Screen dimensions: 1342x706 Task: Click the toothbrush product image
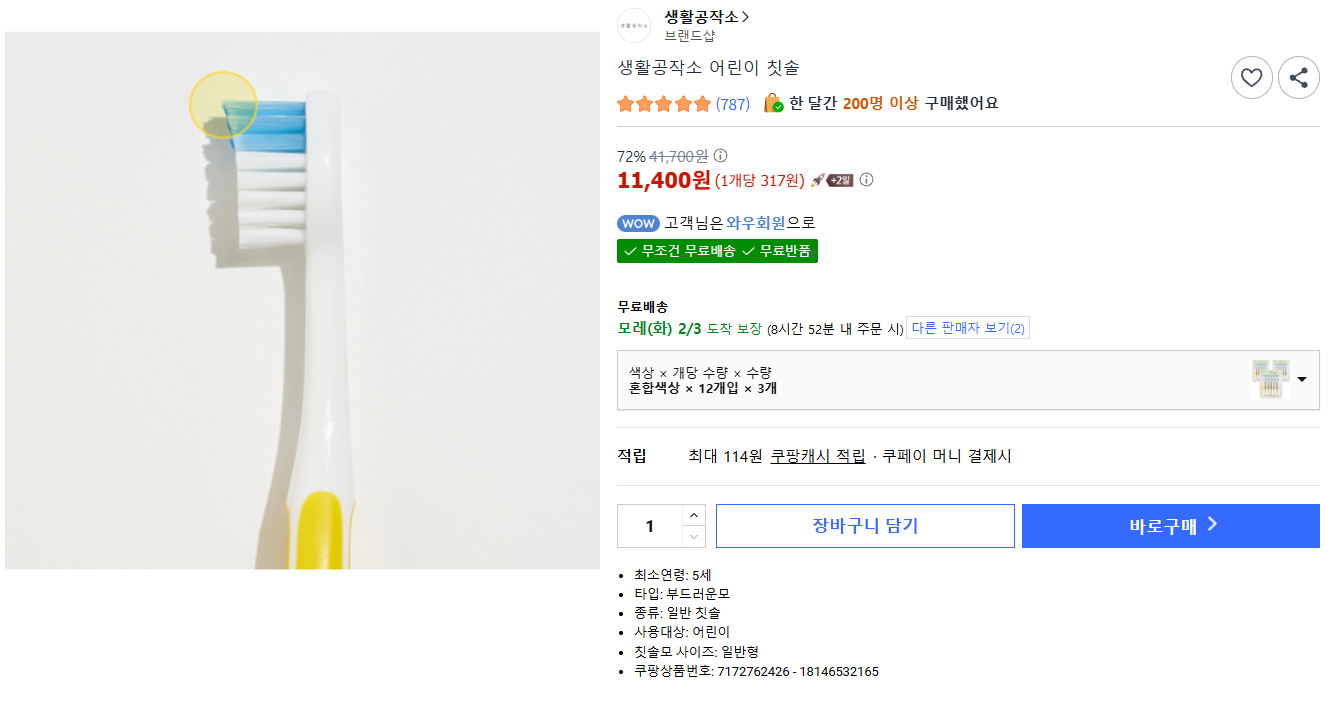(302, 300)
